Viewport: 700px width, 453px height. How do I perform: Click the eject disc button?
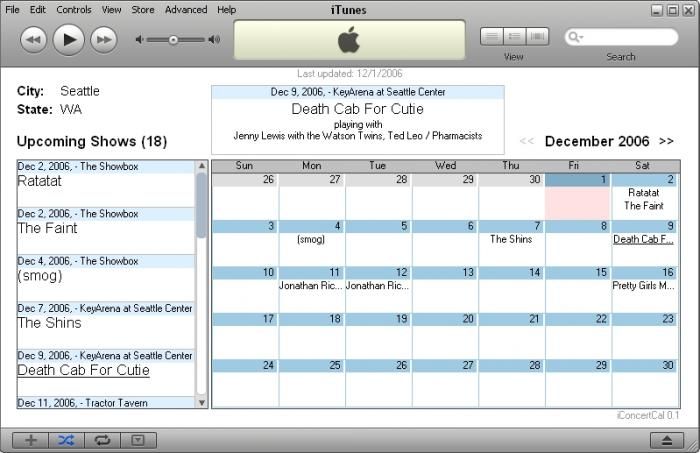pos(667,440)
